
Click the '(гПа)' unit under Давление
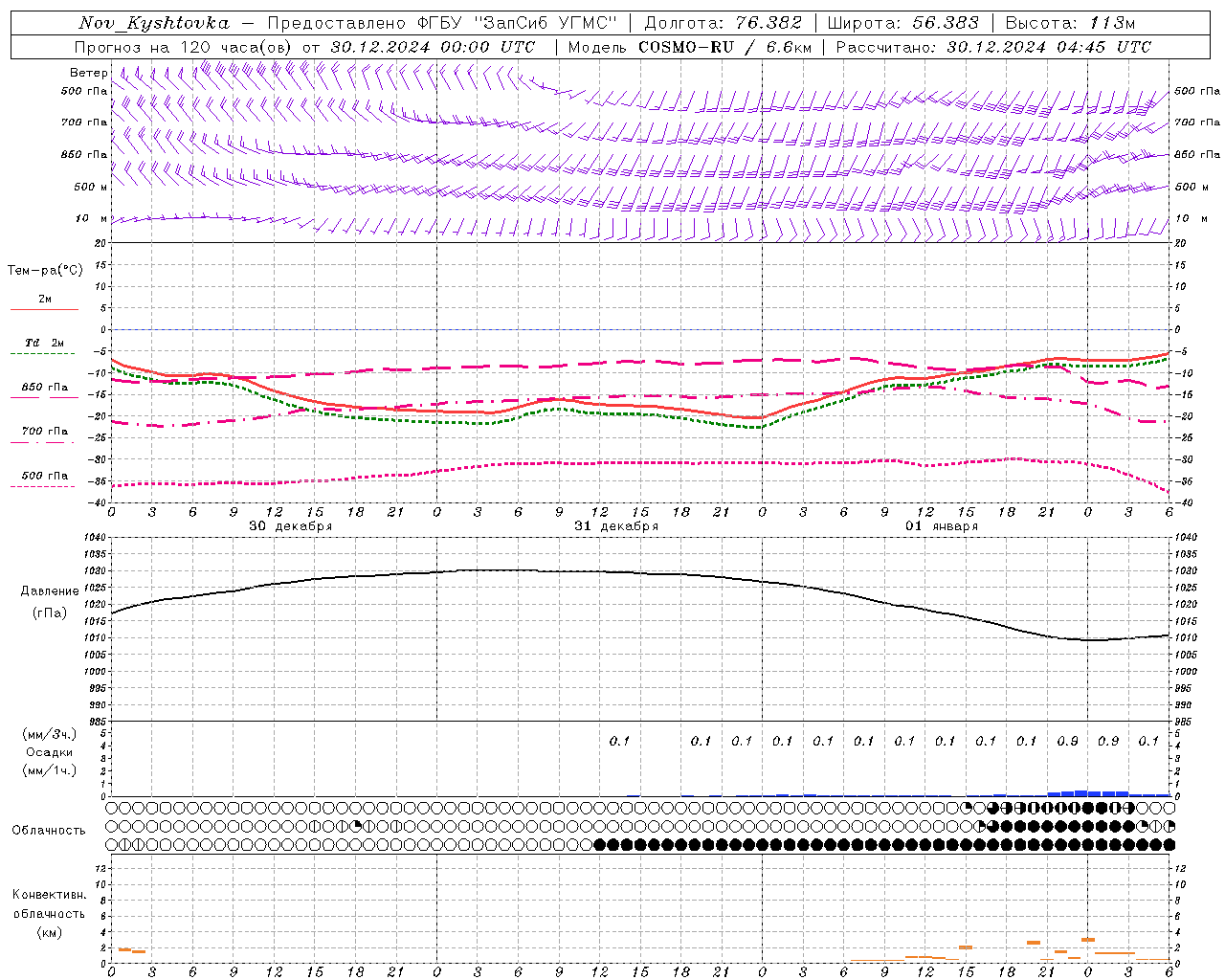(50, 613)
